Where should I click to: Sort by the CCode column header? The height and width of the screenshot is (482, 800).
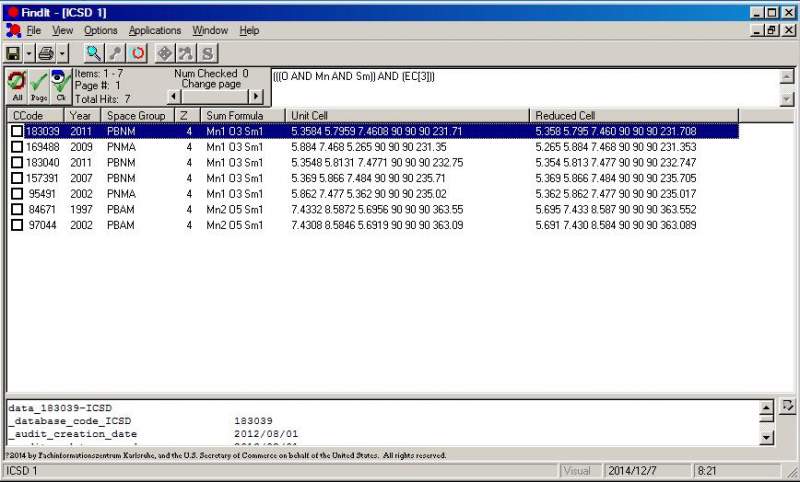pyautogui.click(x=35, y=116)
